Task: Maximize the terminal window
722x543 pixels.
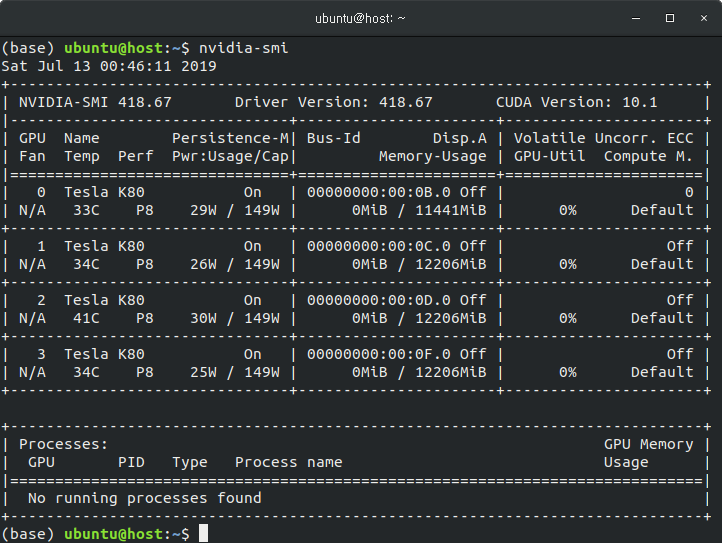Action: click(670, 18)
